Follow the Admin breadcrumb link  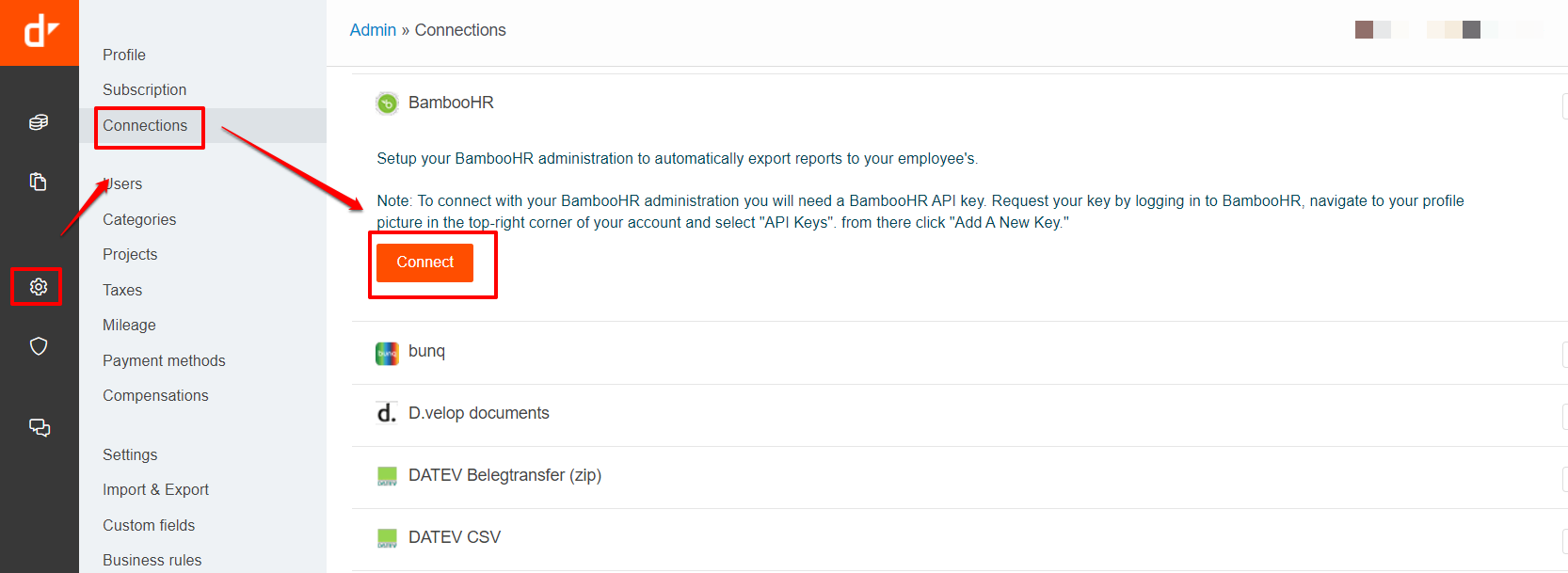click(x=373, y=30)
